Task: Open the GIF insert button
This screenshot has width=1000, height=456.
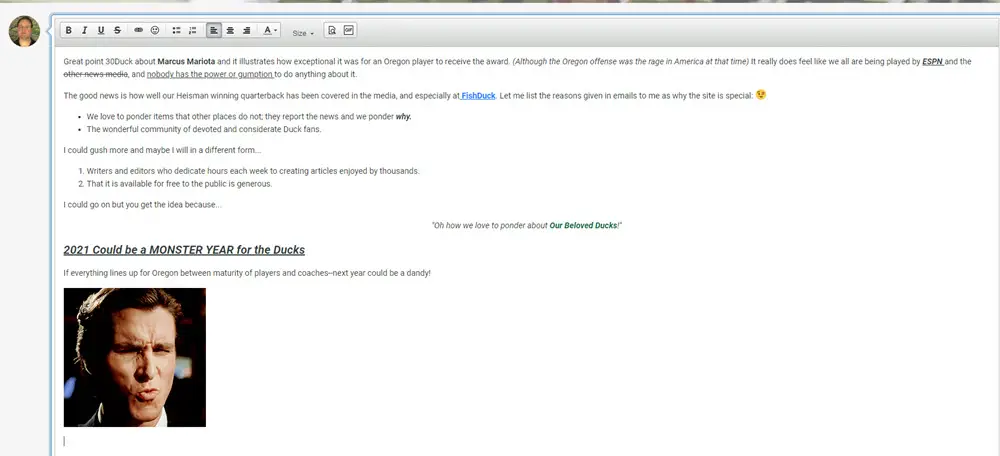Action: point(349,31)
